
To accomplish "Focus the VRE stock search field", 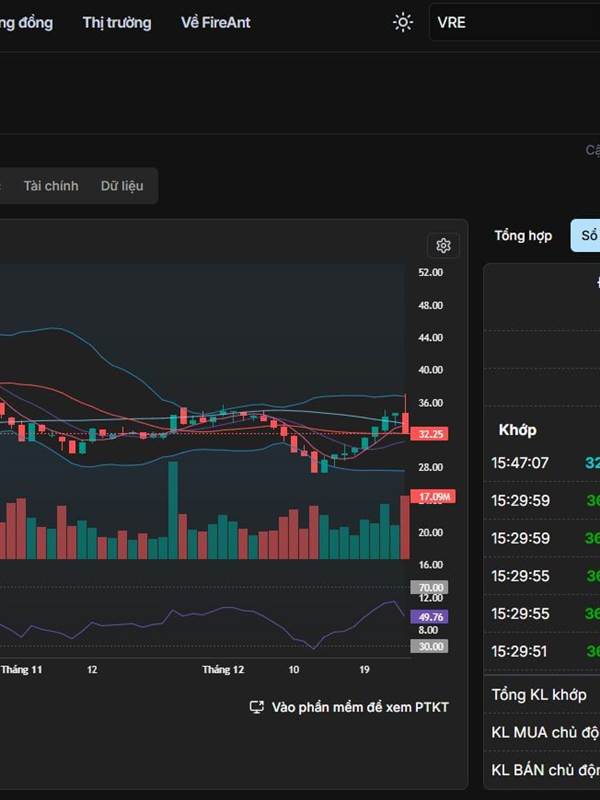I will (x=515, y=22).
